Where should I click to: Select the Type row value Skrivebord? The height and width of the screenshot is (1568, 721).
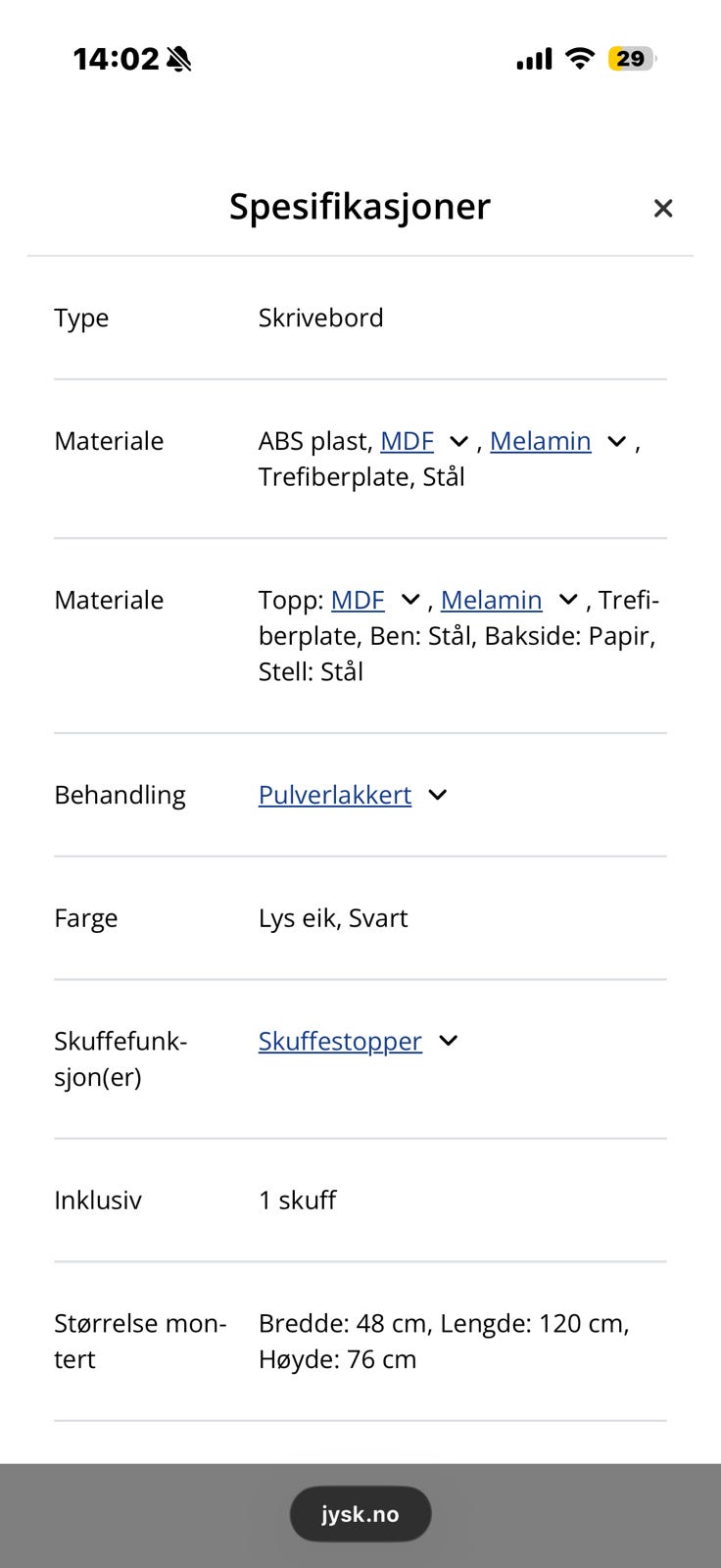tap(321, 318)
